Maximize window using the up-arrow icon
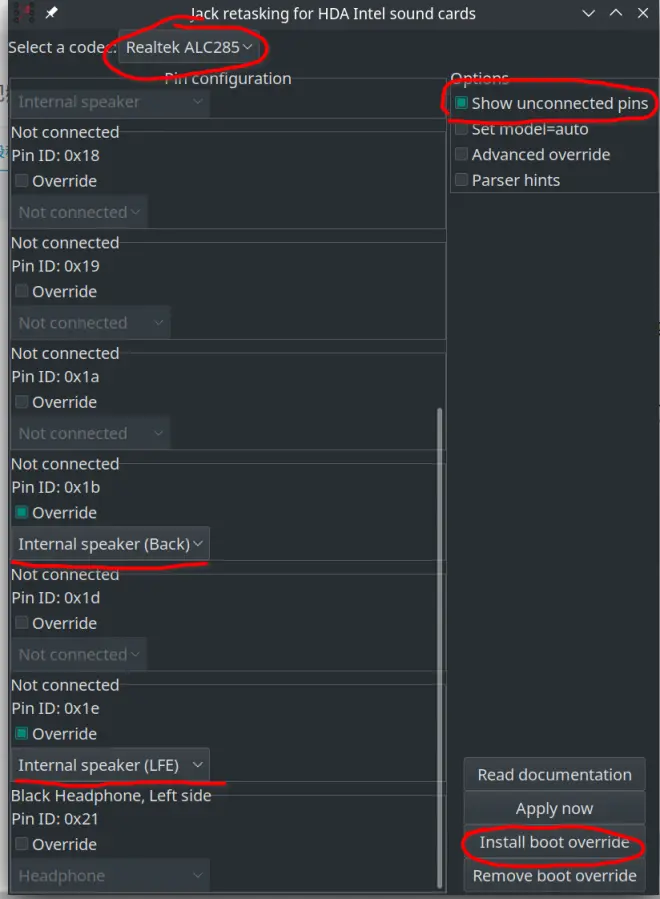 click(616, 13)
